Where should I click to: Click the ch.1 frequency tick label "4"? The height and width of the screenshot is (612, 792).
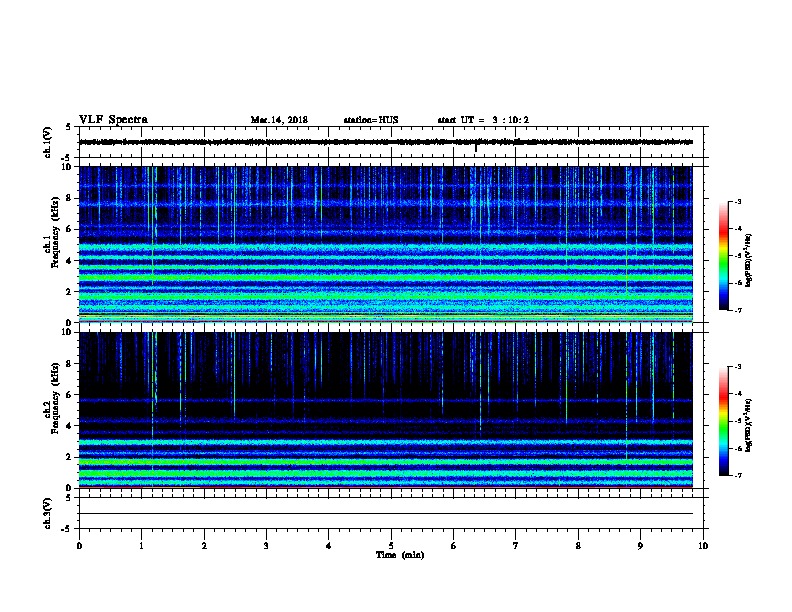point(70,261)
